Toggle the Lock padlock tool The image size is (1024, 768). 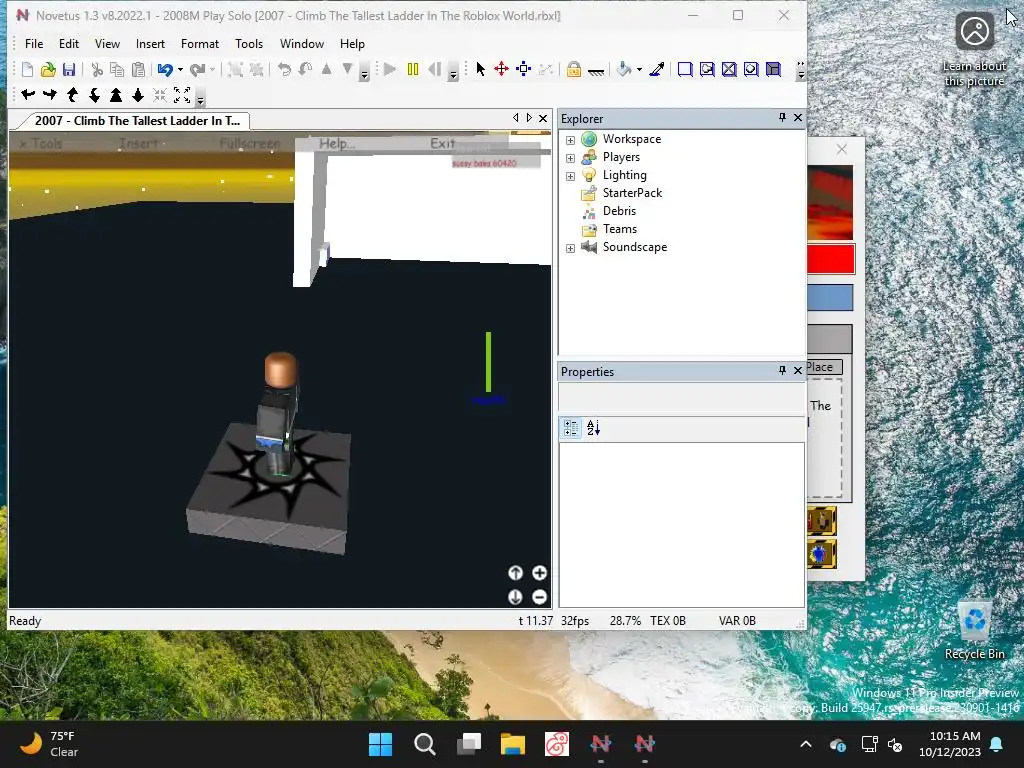click(573, 69)
